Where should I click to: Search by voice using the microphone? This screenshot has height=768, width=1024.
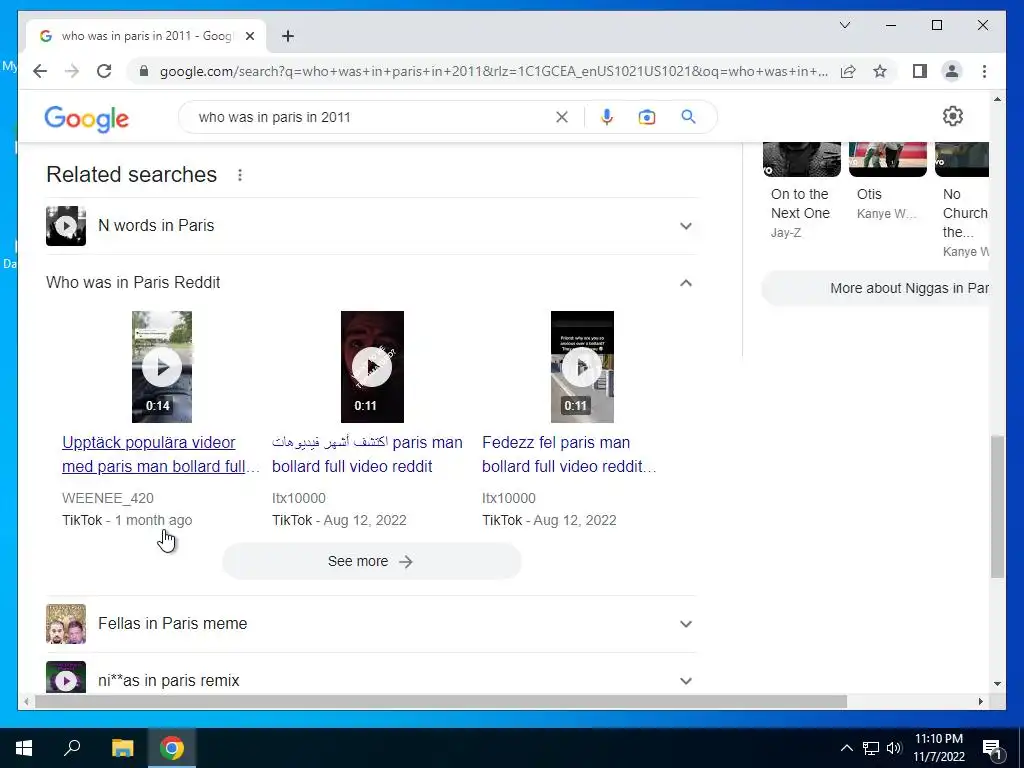(x=607, y=117)
